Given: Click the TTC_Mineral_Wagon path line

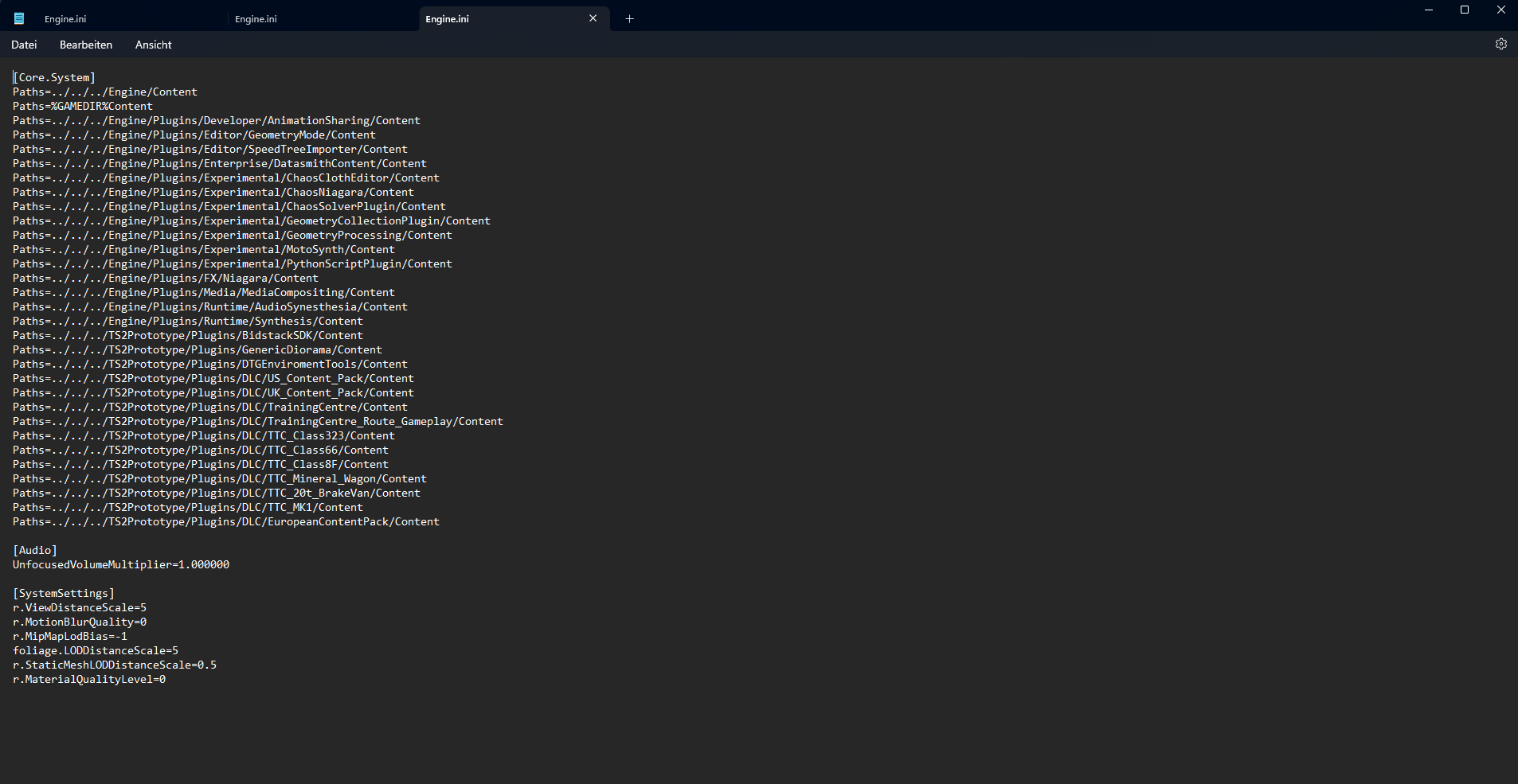Looking at the screenshot, I should tap(220, 478).
